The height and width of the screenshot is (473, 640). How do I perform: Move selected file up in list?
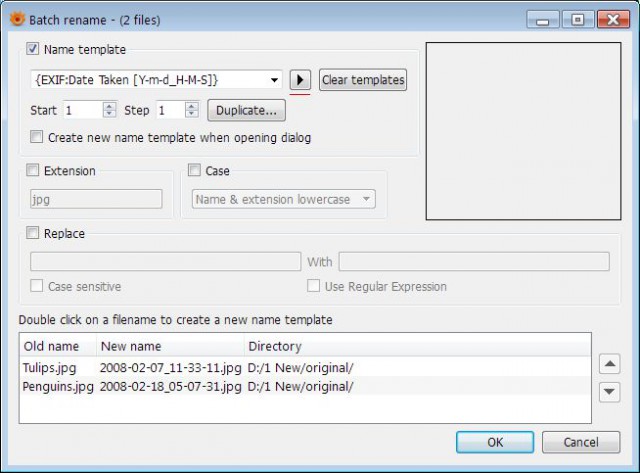(x=609, y=364)
